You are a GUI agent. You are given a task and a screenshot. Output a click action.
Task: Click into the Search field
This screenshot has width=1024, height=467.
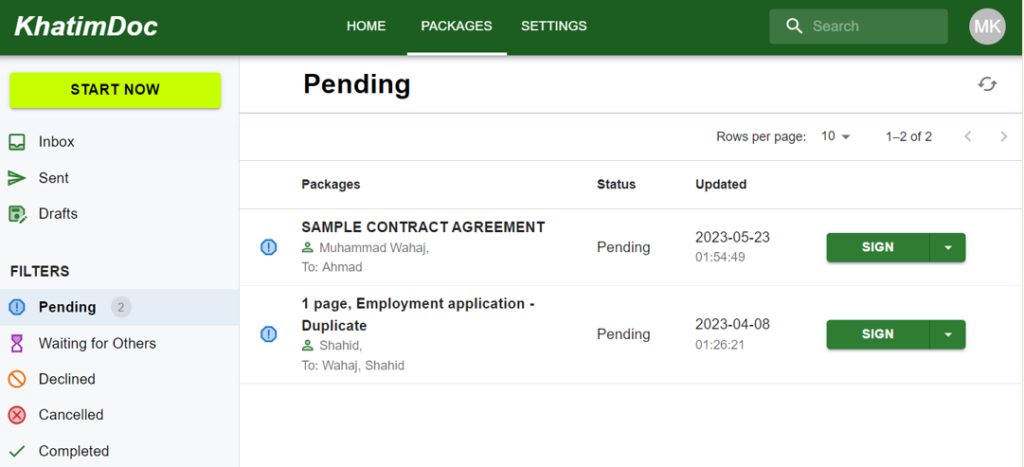click(870, 27)
